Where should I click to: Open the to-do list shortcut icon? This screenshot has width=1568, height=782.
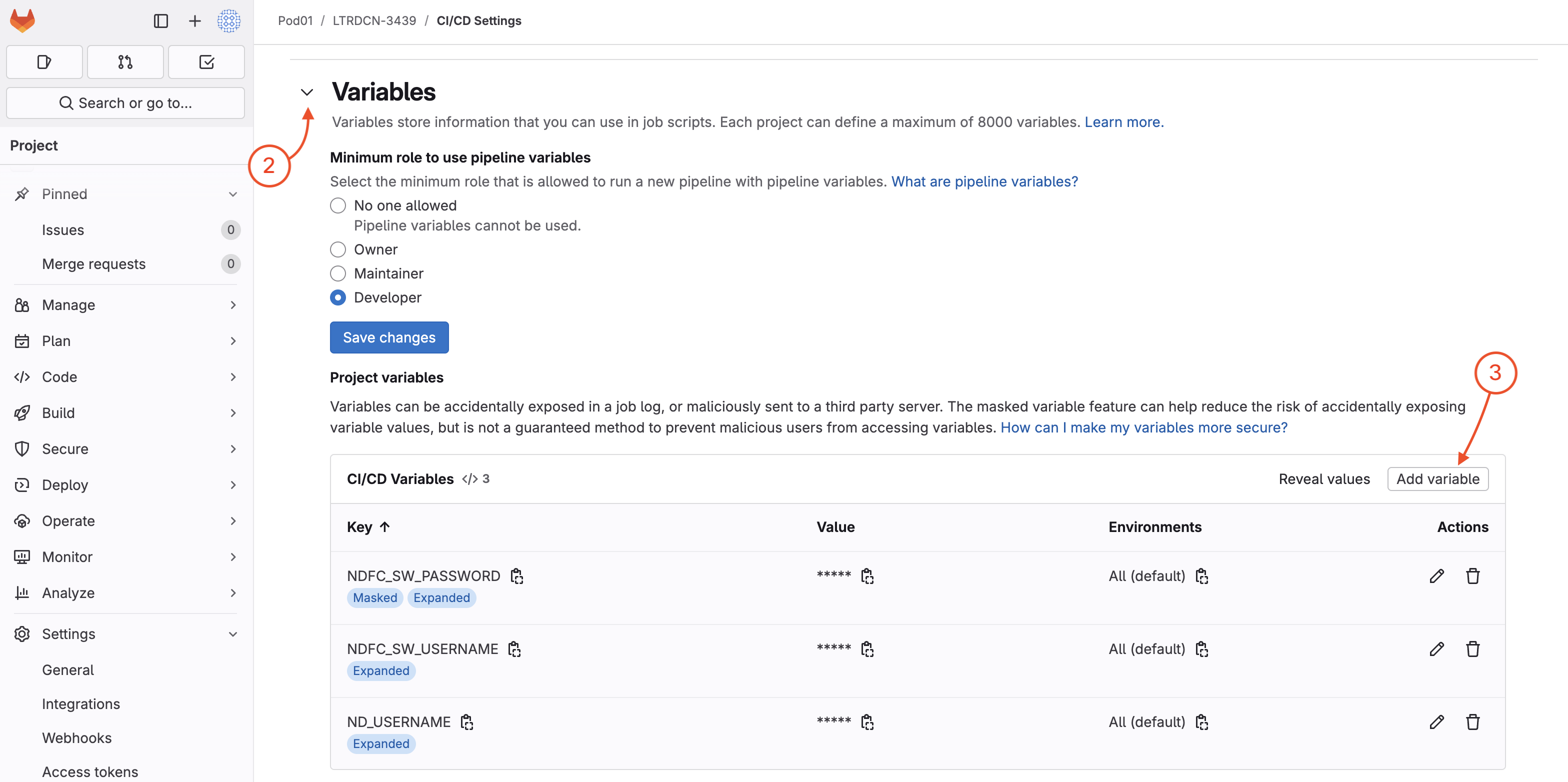pos(206,62)
